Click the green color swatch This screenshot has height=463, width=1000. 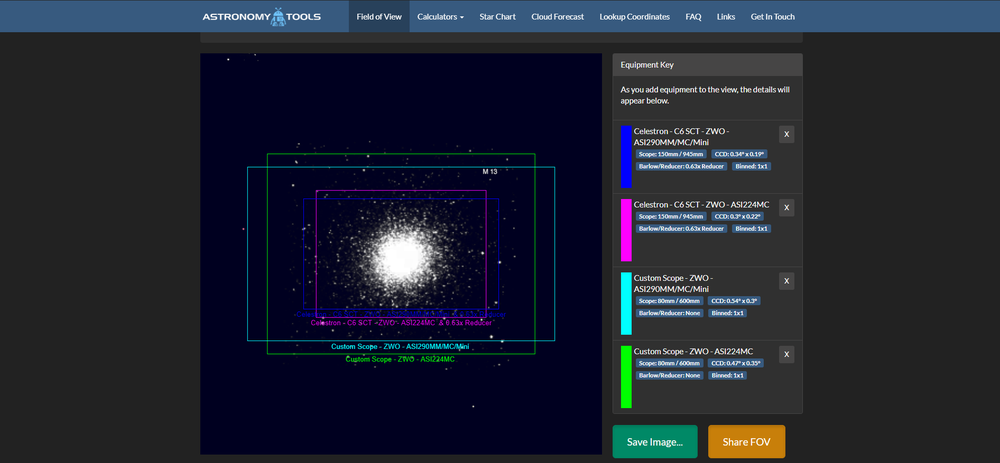(x=626, y=376)
